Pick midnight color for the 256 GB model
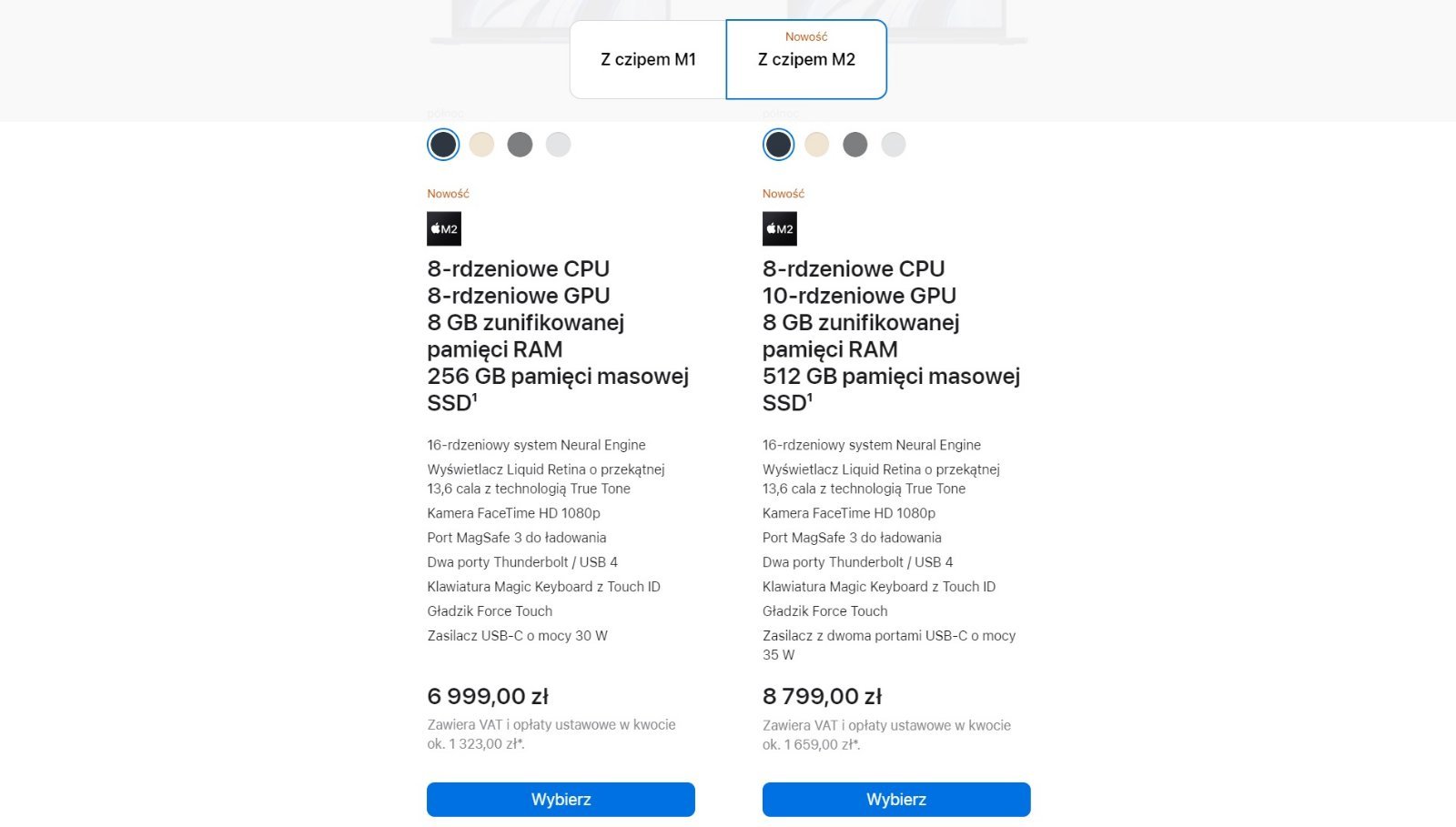 443,145
